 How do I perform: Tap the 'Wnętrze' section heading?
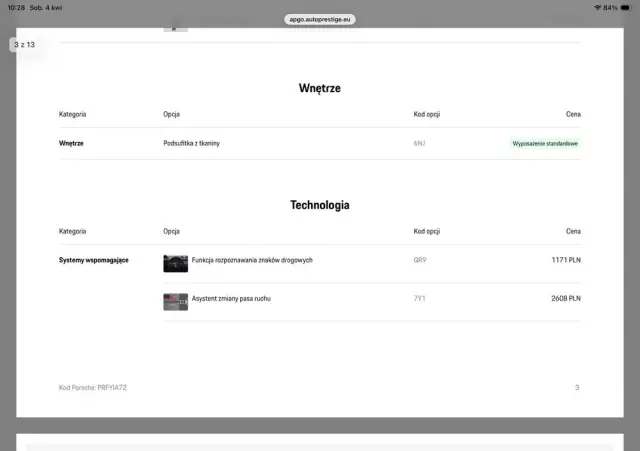pyautogui.click(x=319, y=88)
